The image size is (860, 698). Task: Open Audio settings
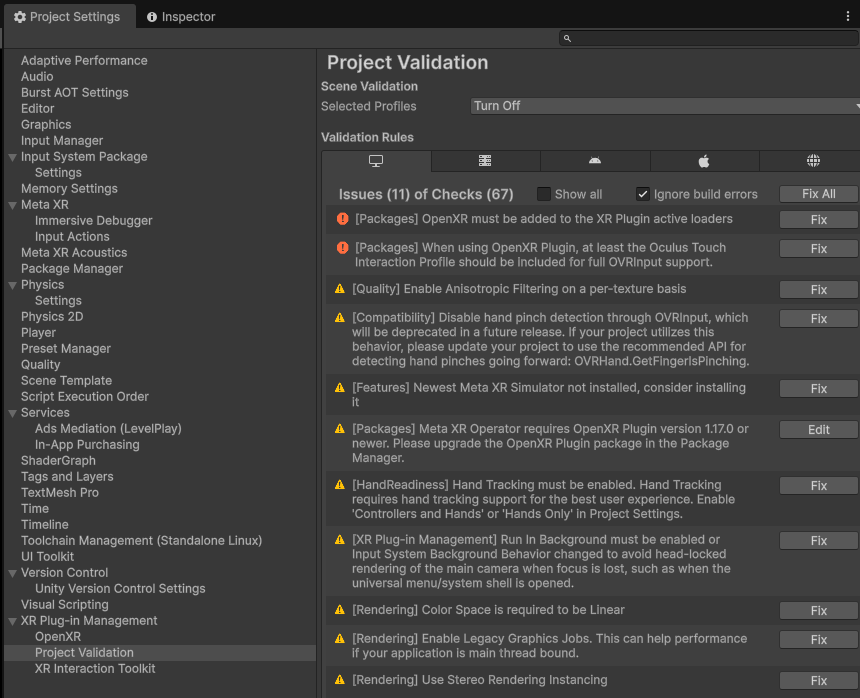tap(37, 76)
